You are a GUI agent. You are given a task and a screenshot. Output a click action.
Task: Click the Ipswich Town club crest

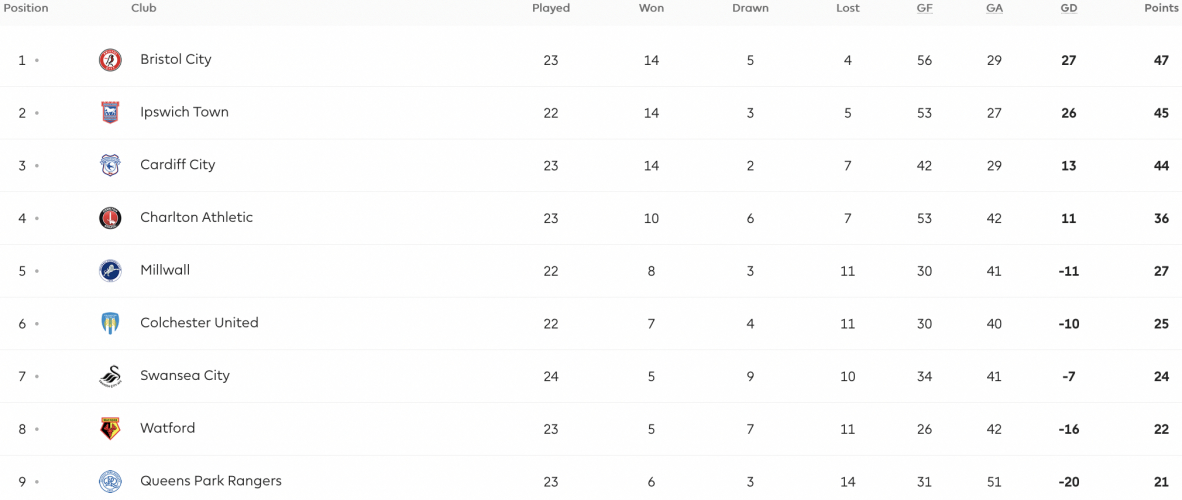(110, 112)
